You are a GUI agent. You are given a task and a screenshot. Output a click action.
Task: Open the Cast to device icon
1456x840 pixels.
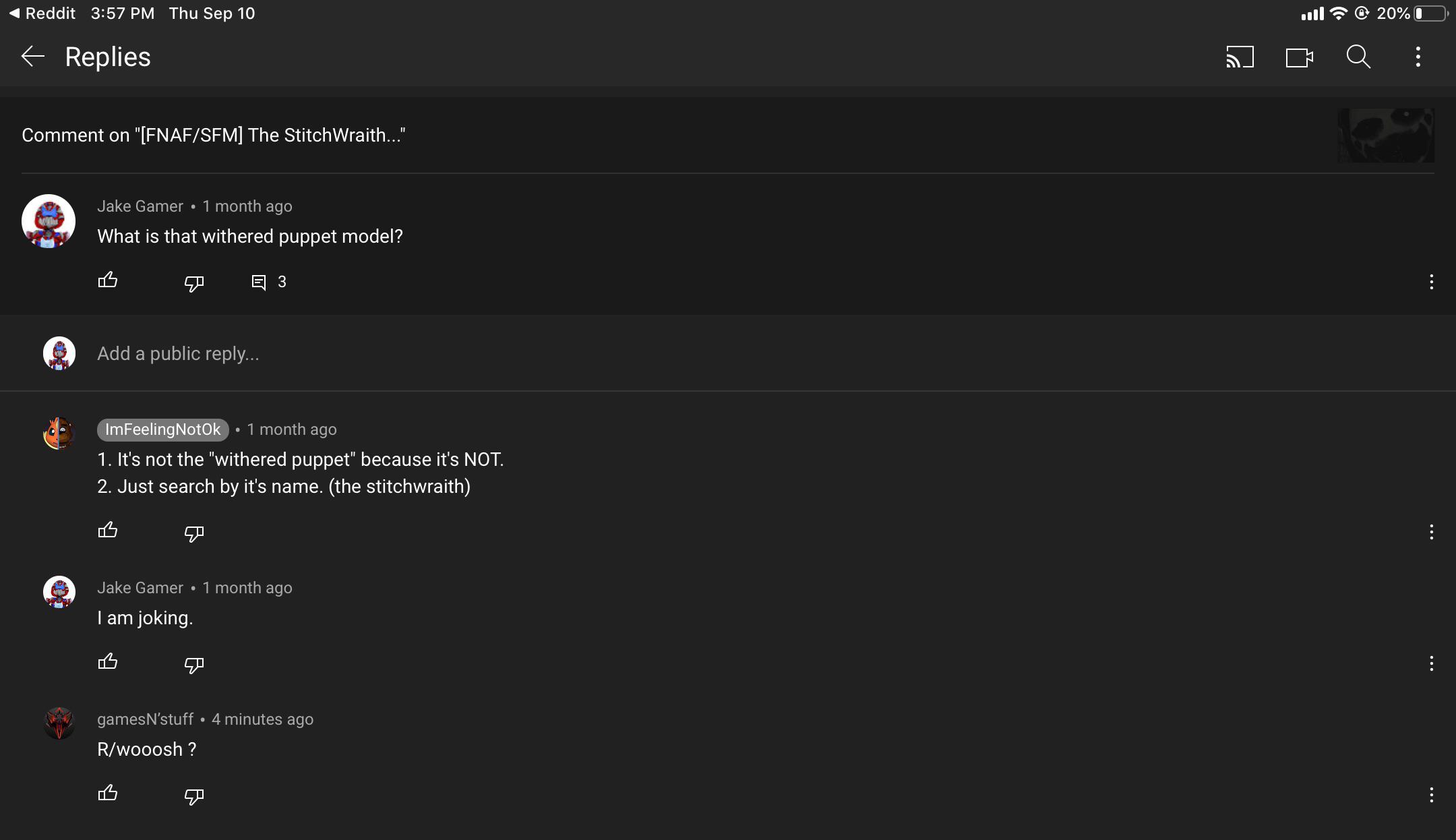[x=1240, y=57]
